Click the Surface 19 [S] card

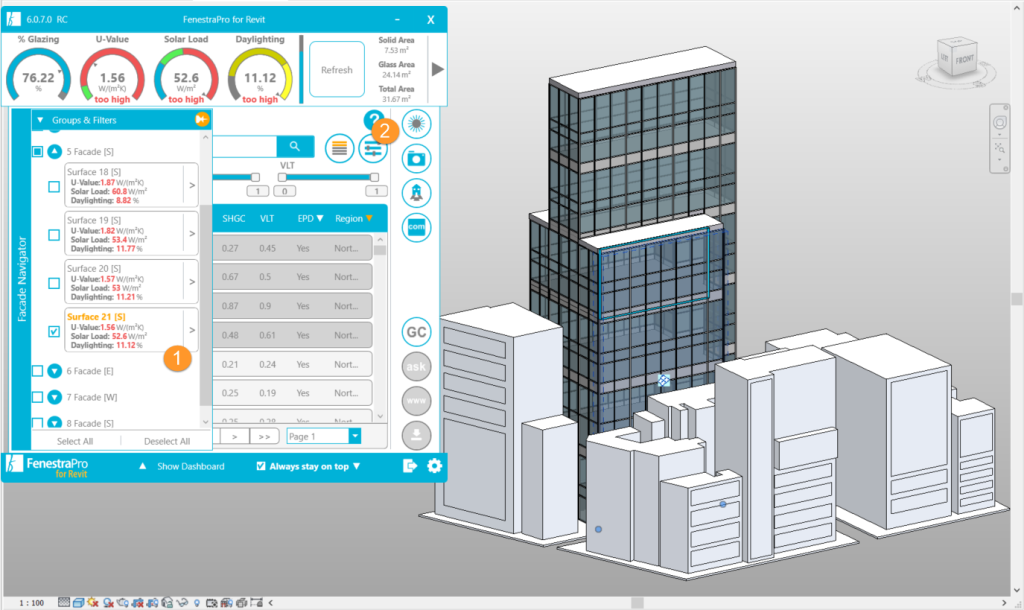(x=131, y=234)
